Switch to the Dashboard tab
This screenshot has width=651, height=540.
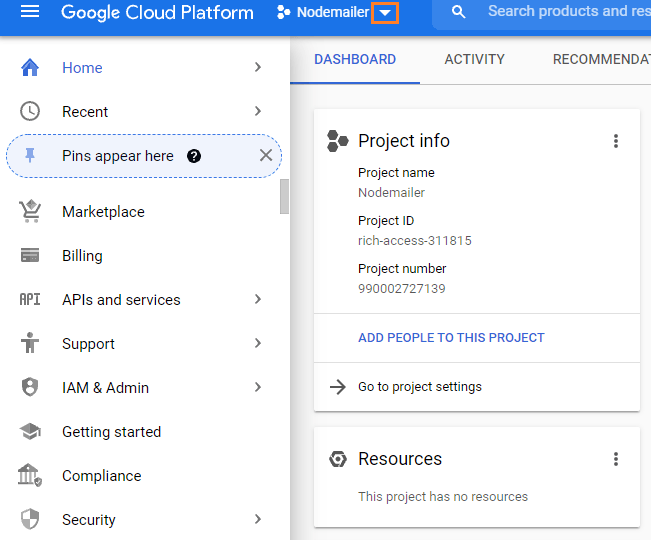click(x=355, y=60)
